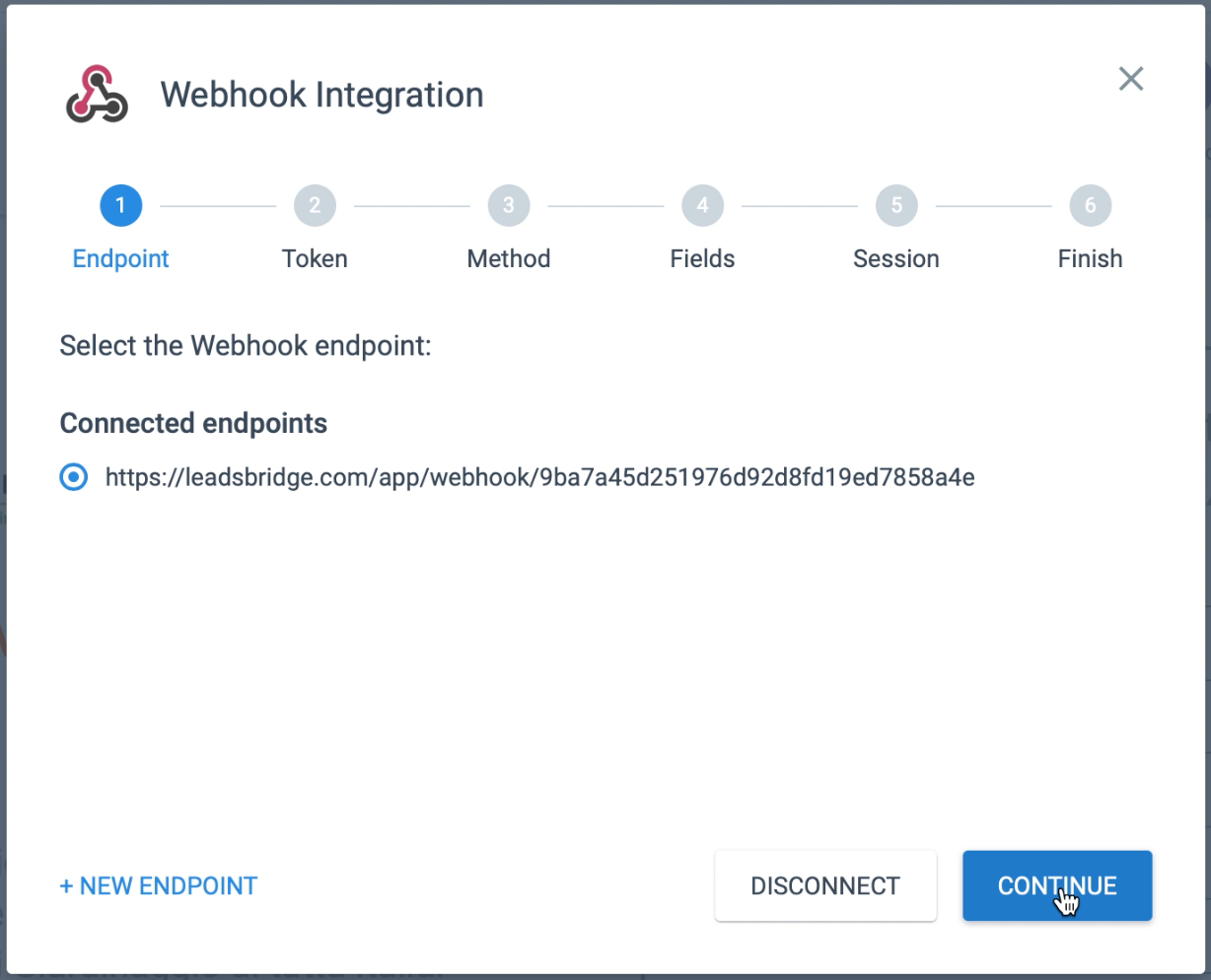The width and height of the screenshot is (1211, 980).
Task: Select step 4 circle icon
Action: (x=702, y=205)
